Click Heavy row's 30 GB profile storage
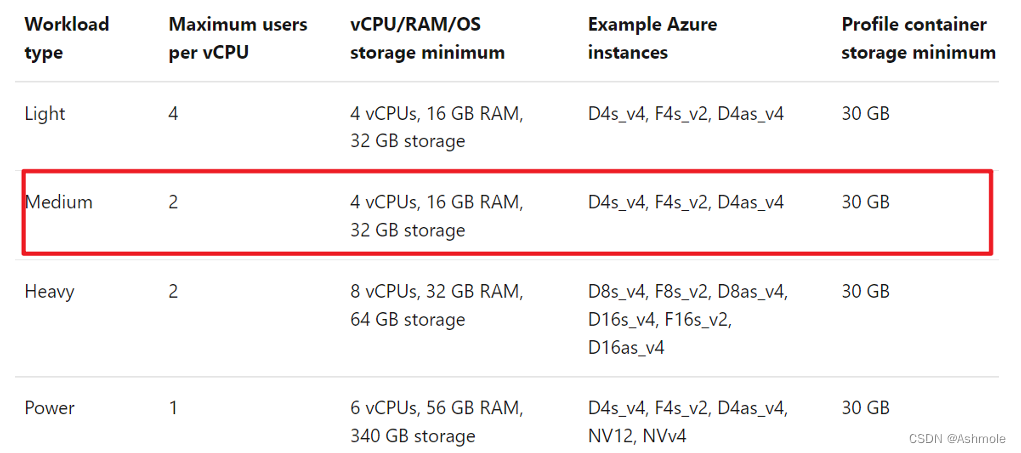The image size is (1021, 453). (x=865, y=292)
